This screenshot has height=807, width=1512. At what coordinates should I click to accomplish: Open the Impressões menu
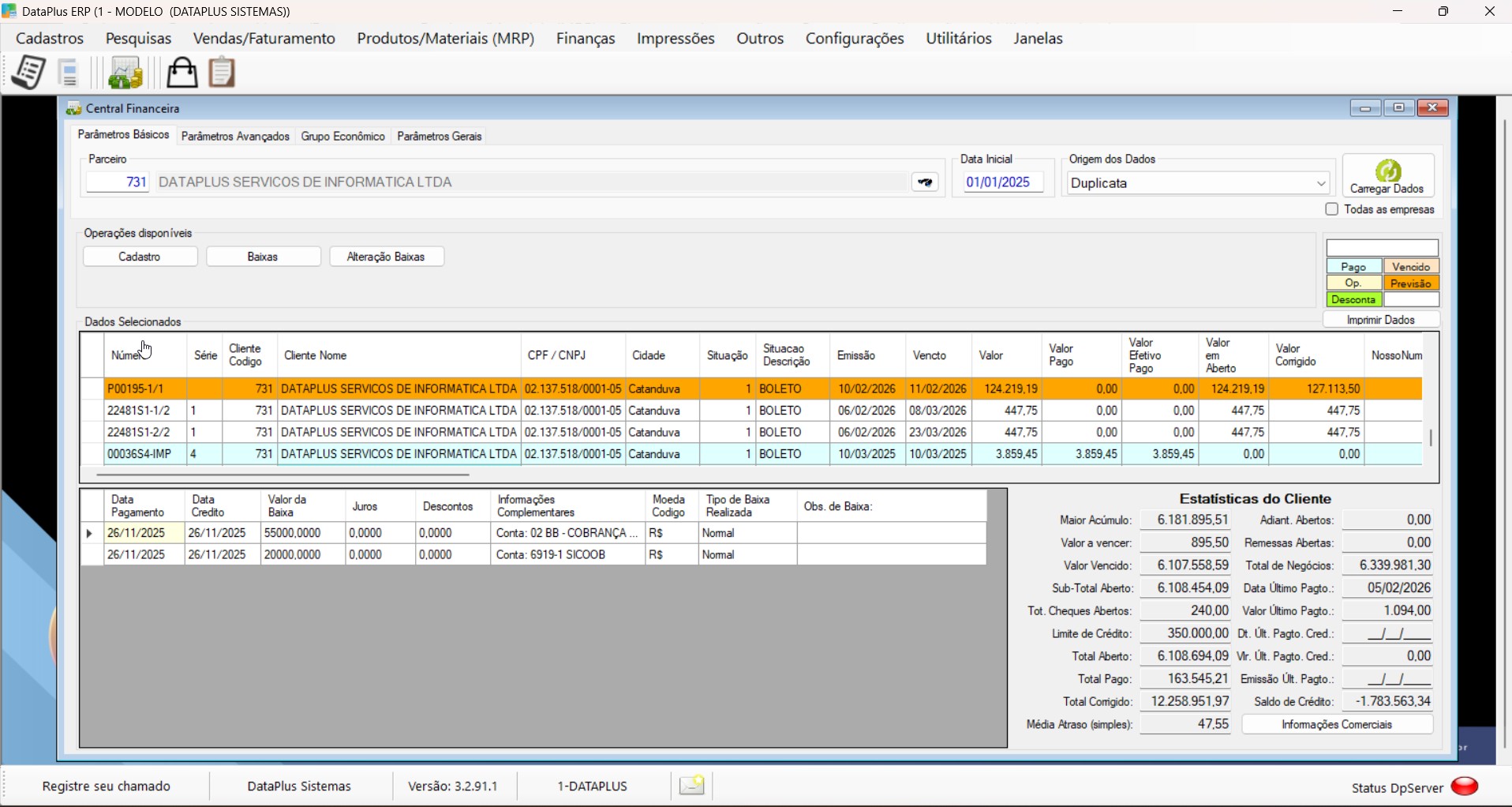(676, 39)
